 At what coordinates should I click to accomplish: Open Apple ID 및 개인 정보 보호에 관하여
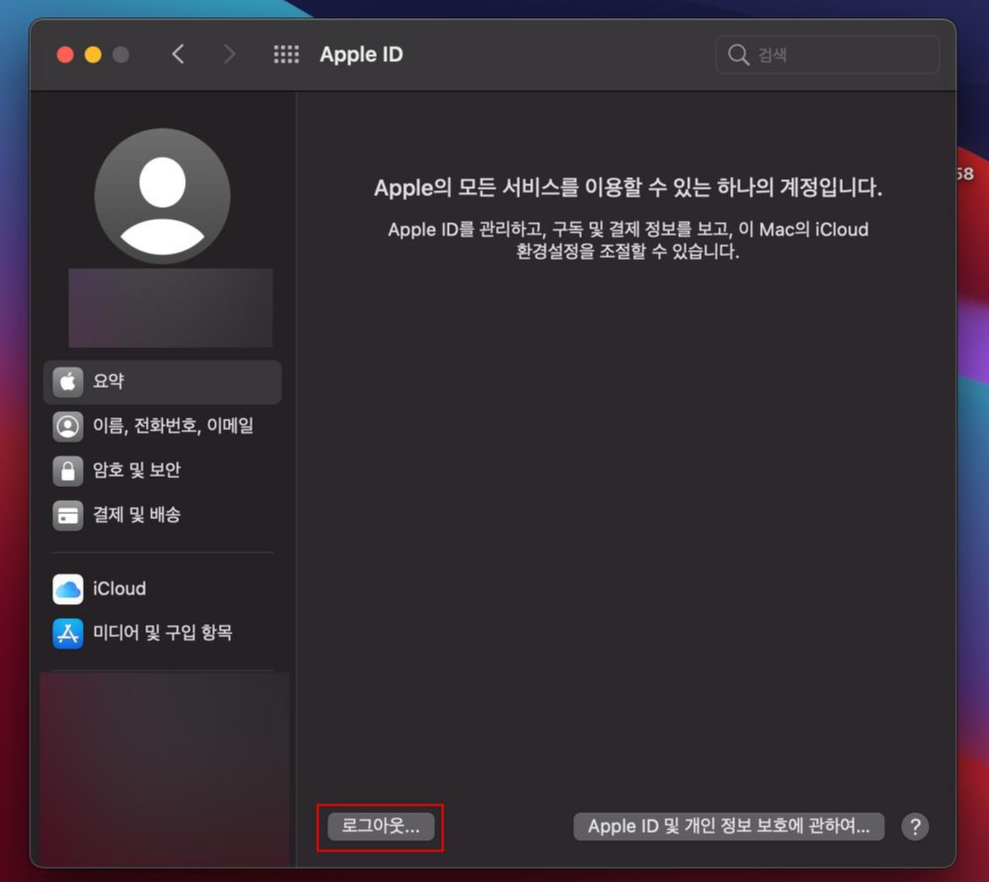pos(729,826)
